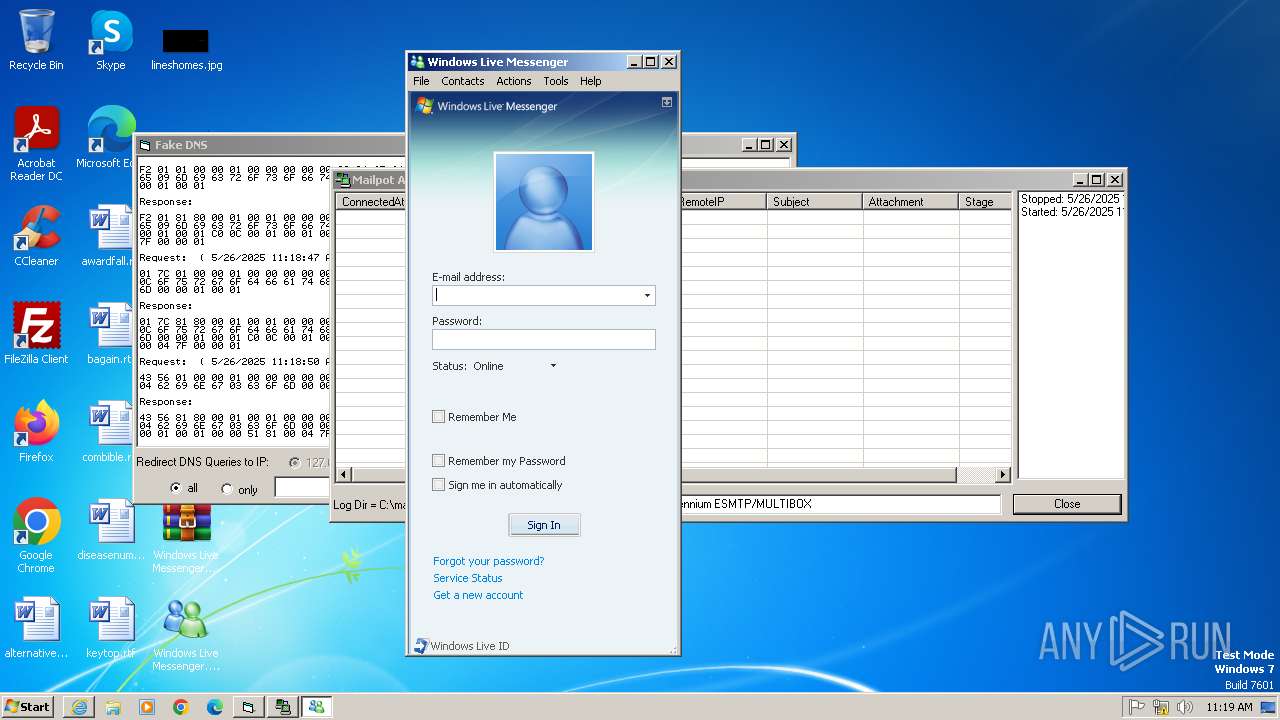This screenshot has width=1280, height=720.
Task: Click the Sign In button
Action: [544, 525]
